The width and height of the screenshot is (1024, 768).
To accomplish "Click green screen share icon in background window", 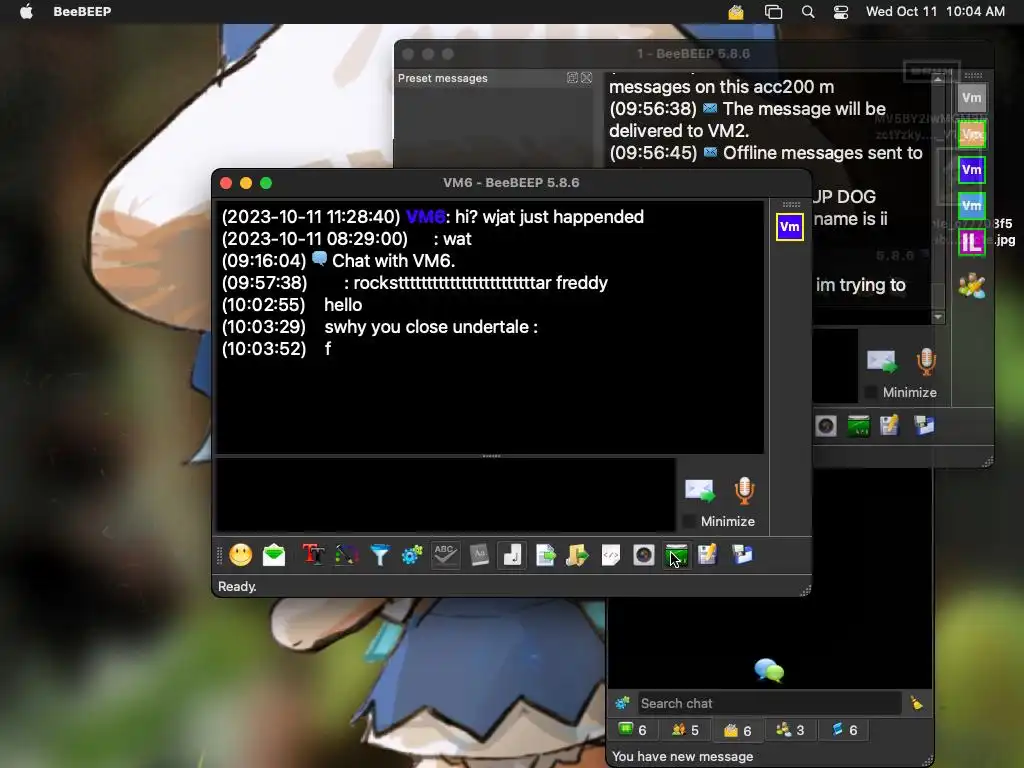I will pyautogui.click(x=859, y=426).
